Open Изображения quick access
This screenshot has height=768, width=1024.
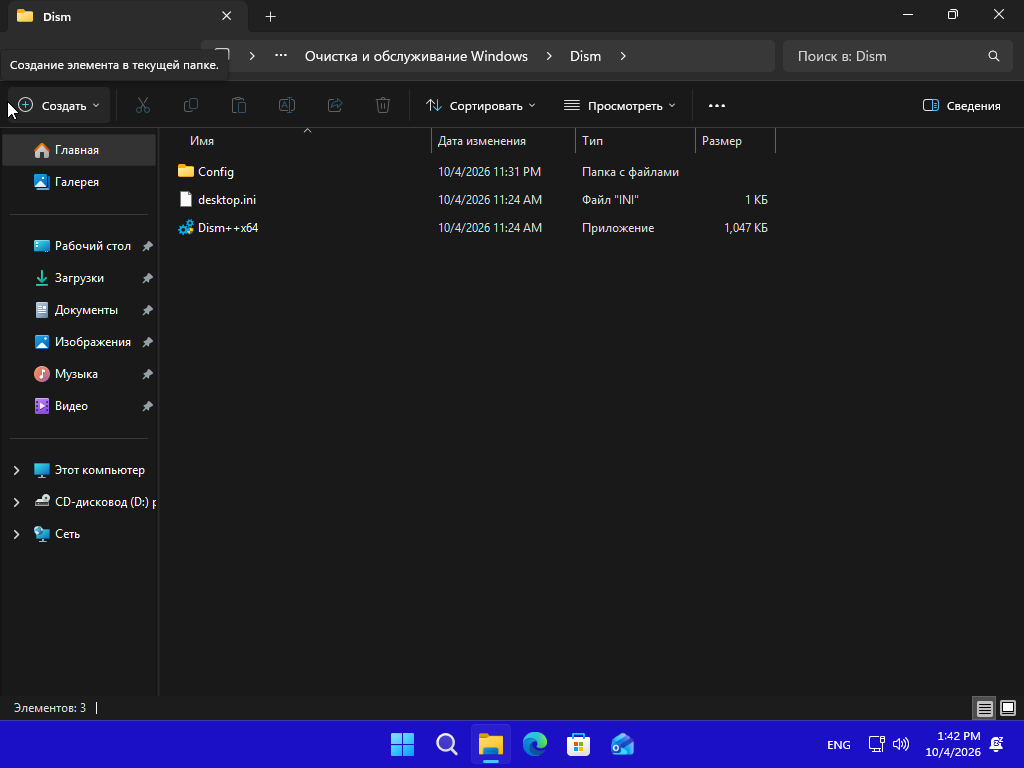pyautogui.click(x=79, y=342)
